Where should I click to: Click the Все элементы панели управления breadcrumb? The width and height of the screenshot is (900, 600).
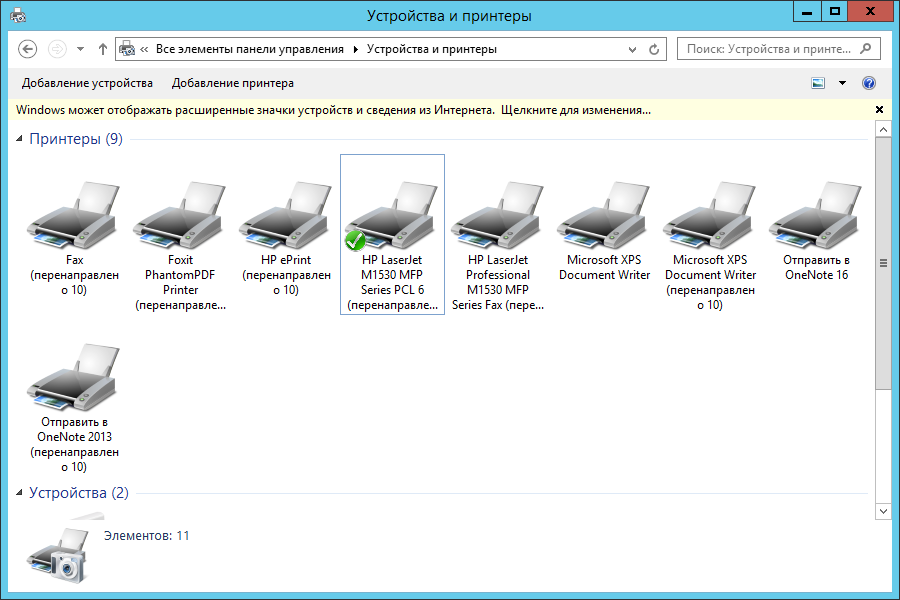point(250,49)
